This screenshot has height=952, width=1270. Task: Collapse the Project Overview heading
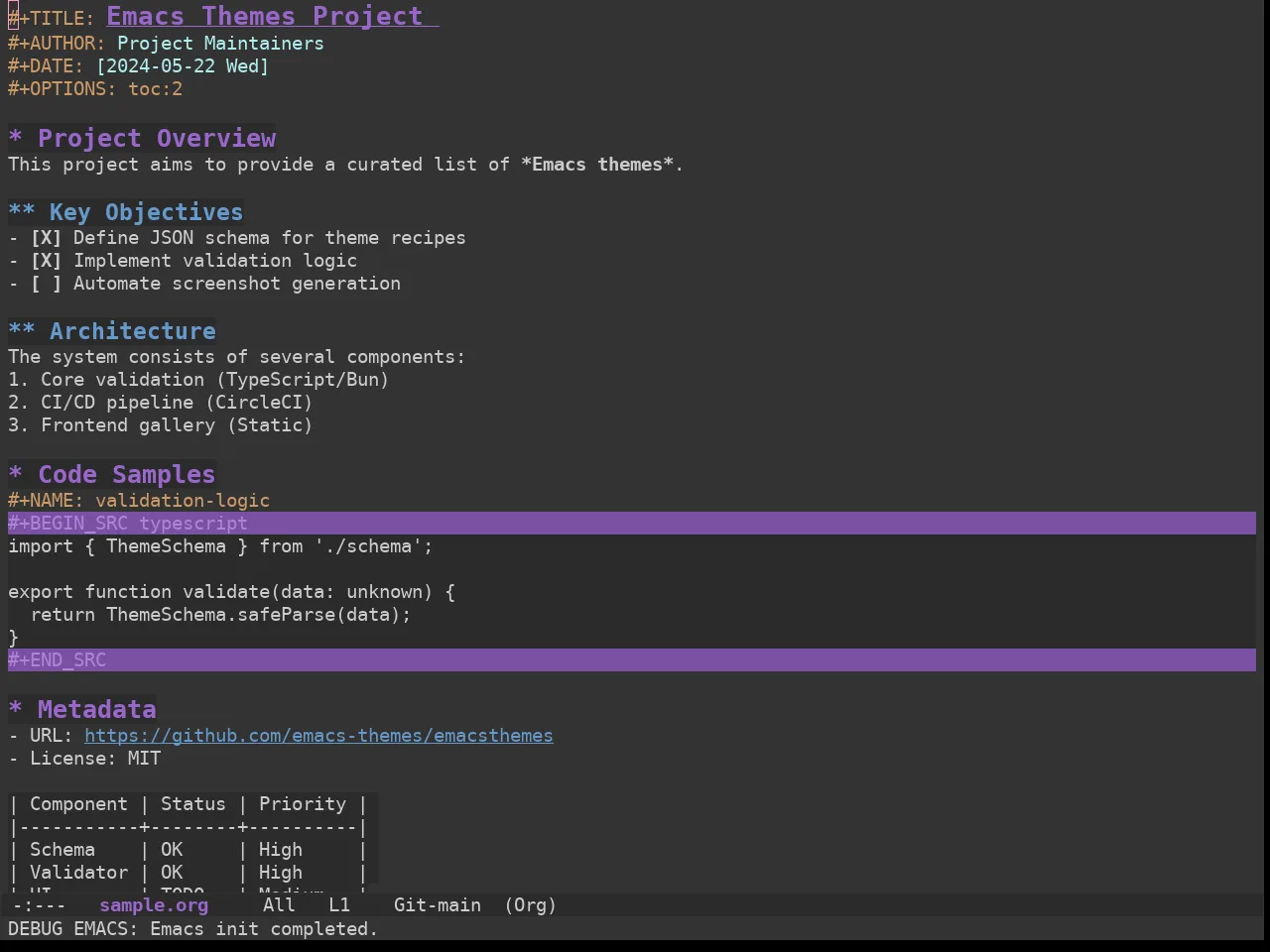coord(142,138)
